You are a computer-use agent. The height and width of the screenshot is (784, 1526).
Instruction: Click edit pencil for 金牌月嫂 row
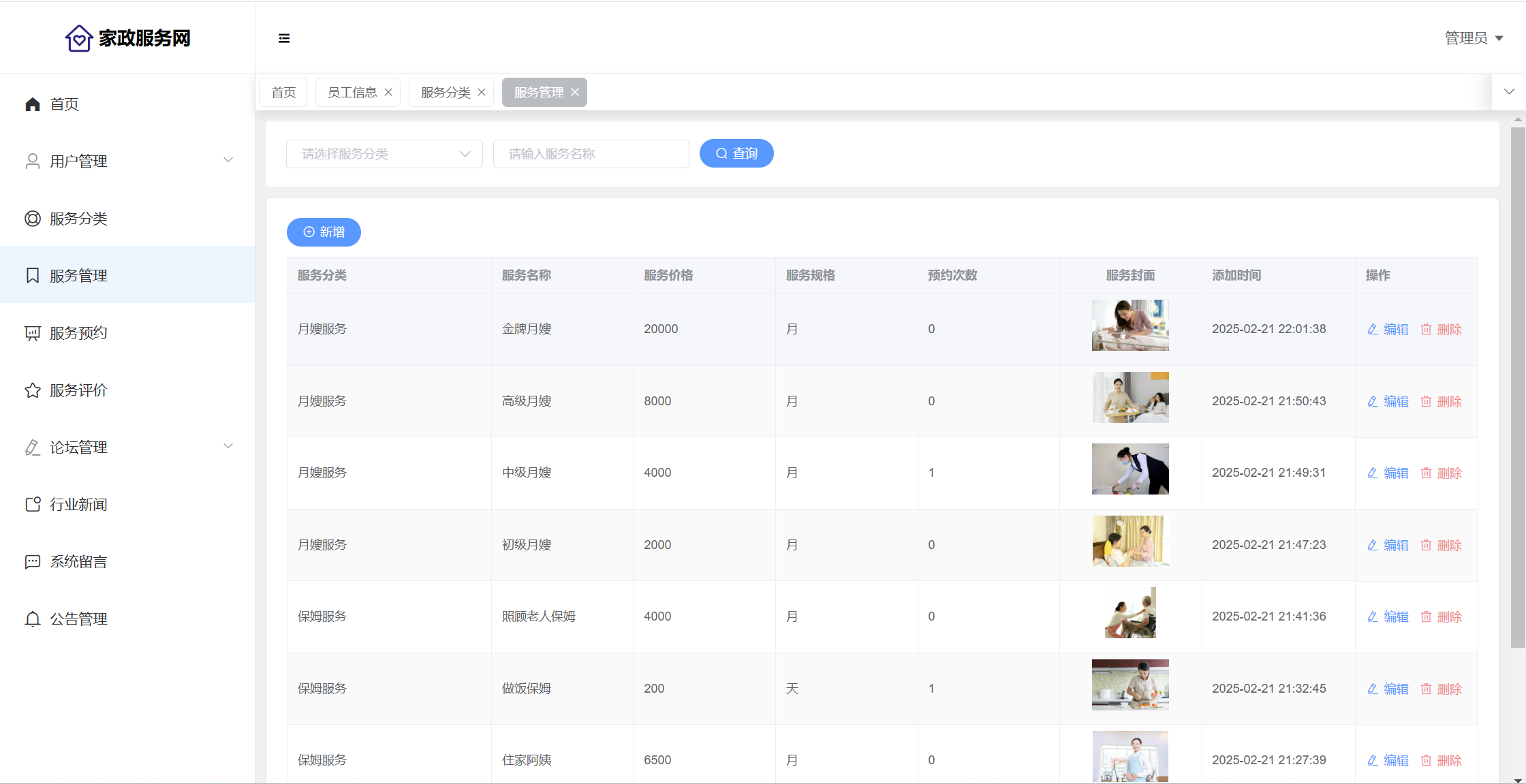[x=1373, y=330]
